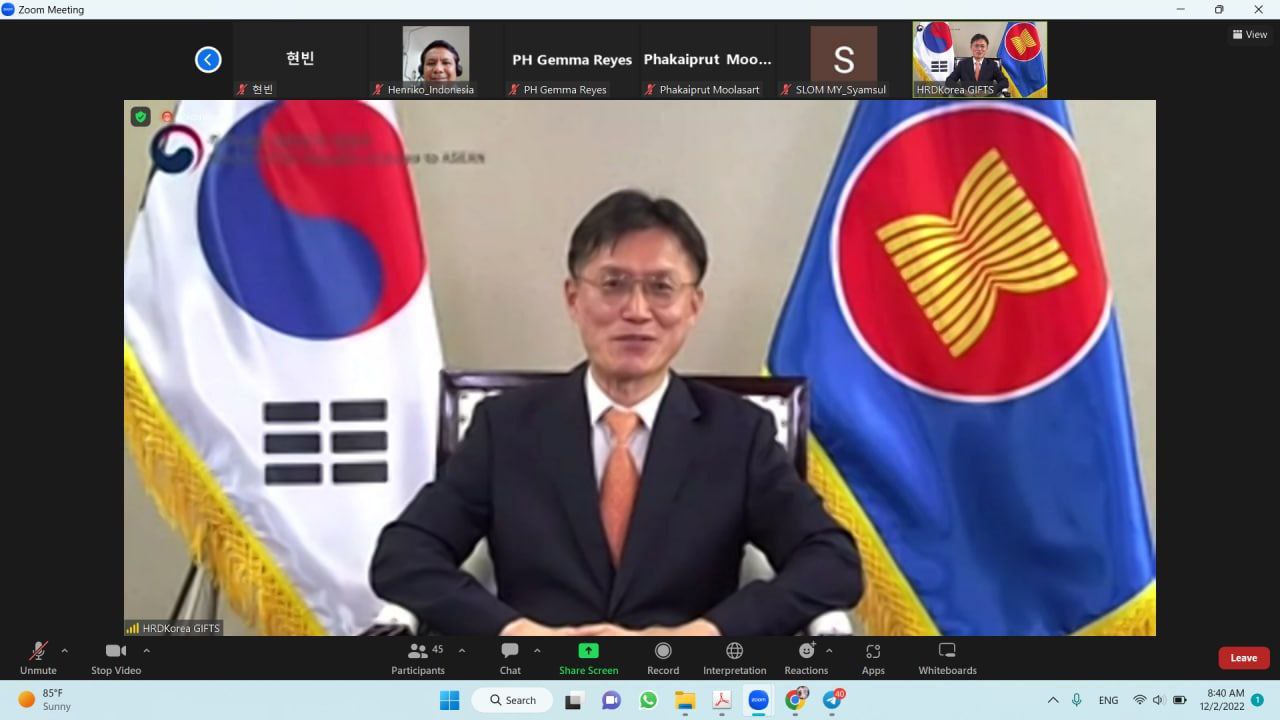Go to previous participants with blue back arrow
Viewport: 1280px width, 720px height.
click(208, 60)
